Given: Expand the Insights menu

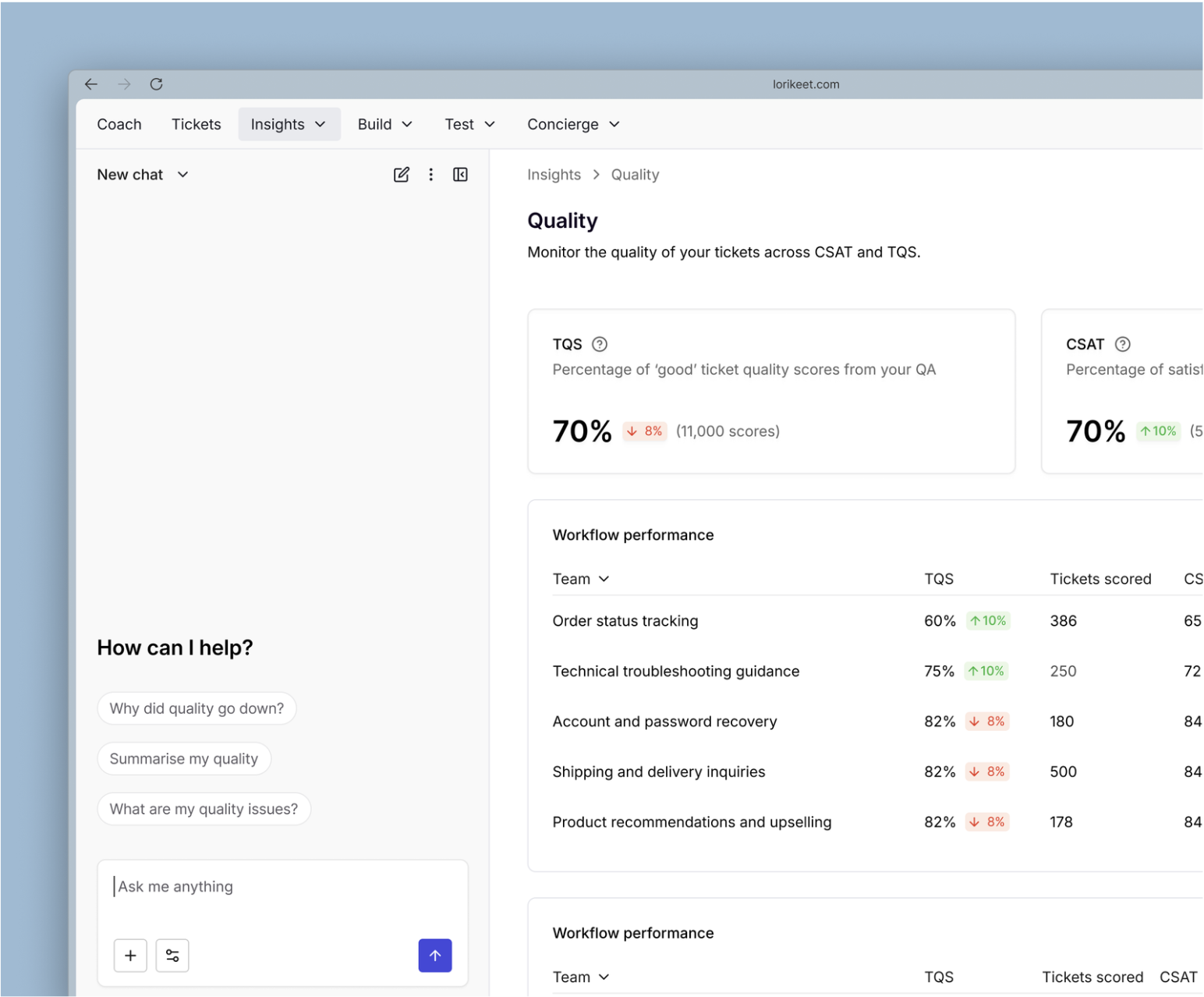Looking at the screenshot, I should (x=289, y=124).
